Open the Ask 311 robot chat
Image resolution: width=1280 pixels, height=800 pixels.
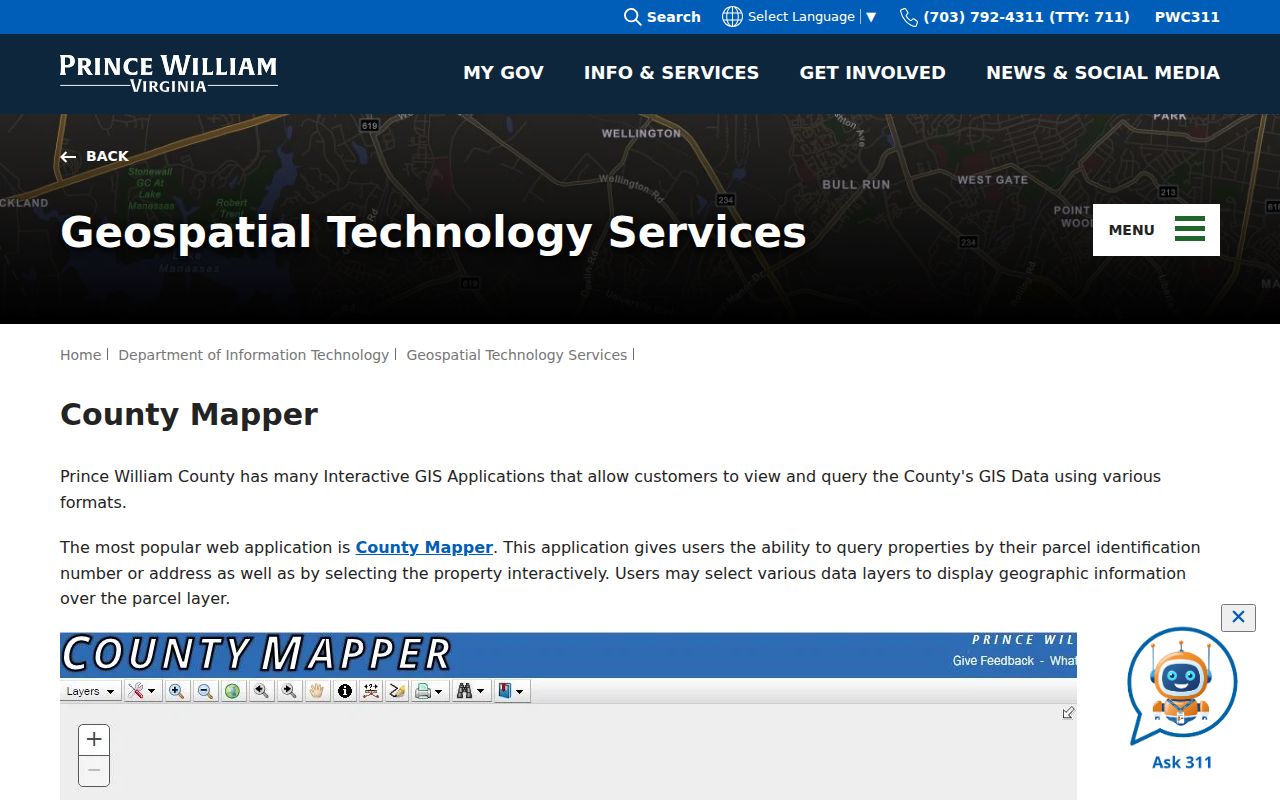click(x=1182, y=699)
